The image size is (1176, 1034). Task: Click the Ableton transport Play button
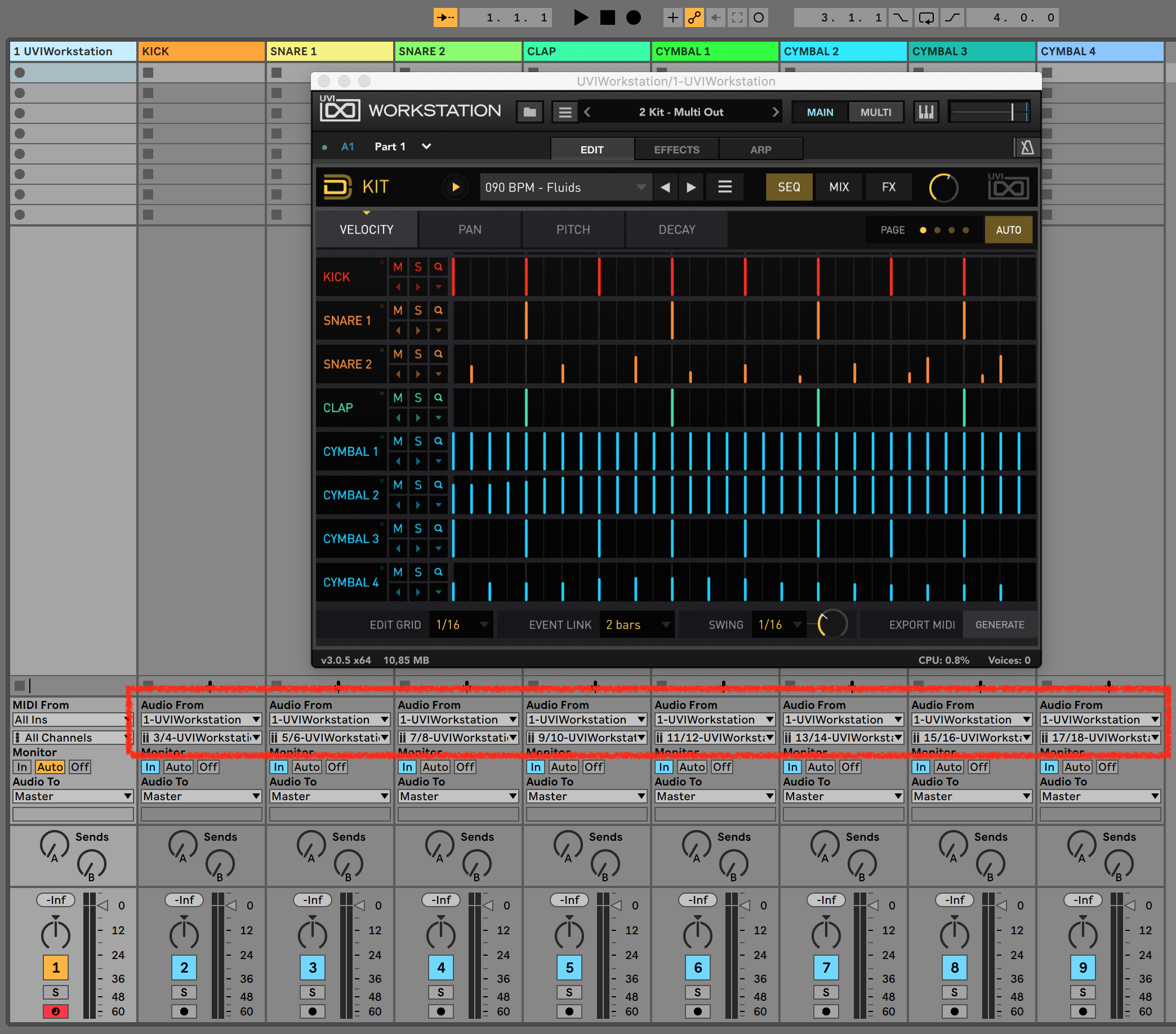[581, 18]
